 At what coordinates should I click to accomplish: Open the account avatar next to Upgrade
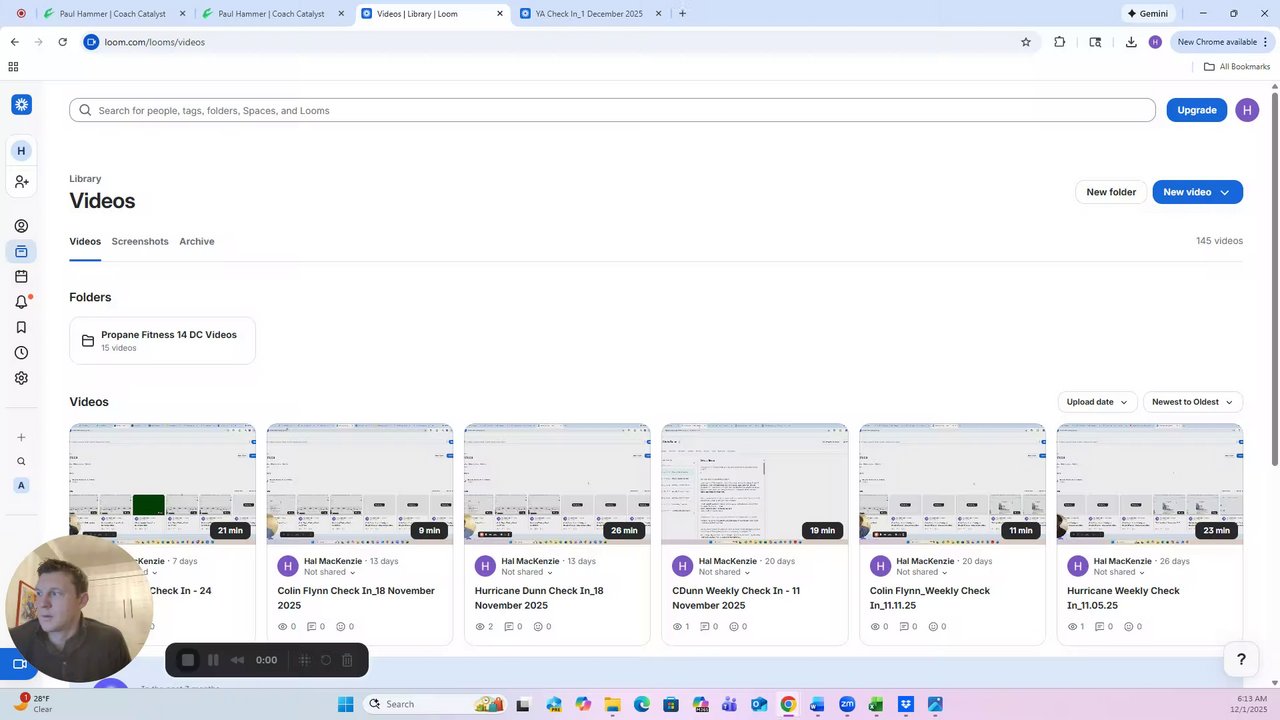[1247, 110]
